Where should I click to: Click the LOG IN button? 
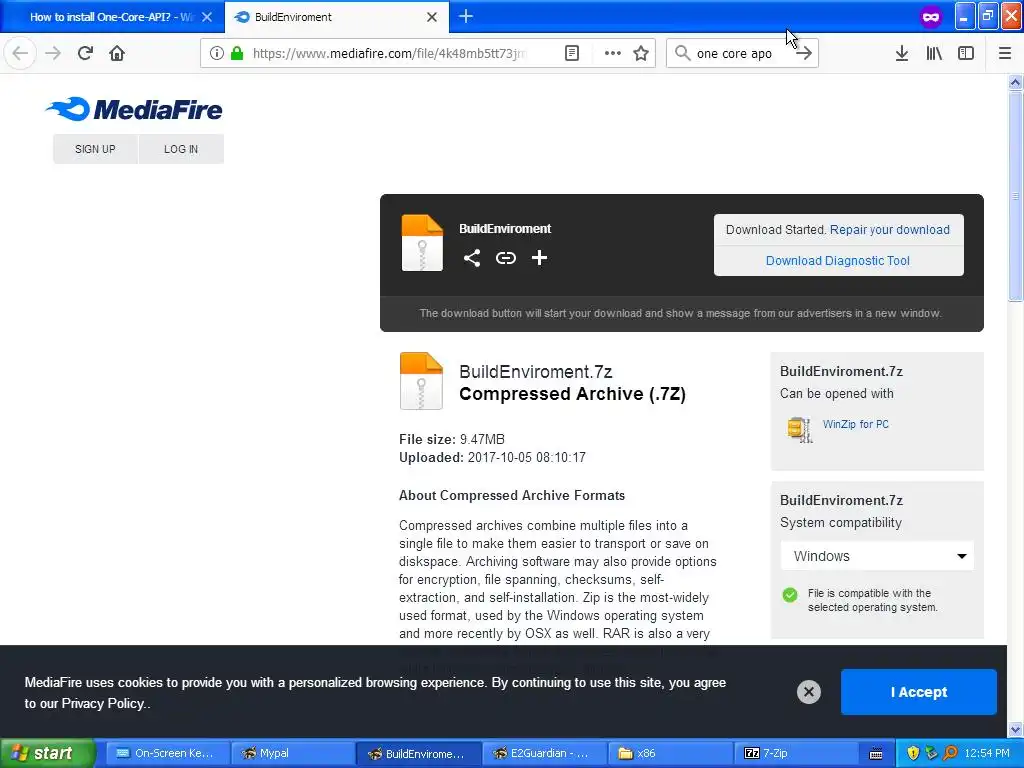pos(181,149)
